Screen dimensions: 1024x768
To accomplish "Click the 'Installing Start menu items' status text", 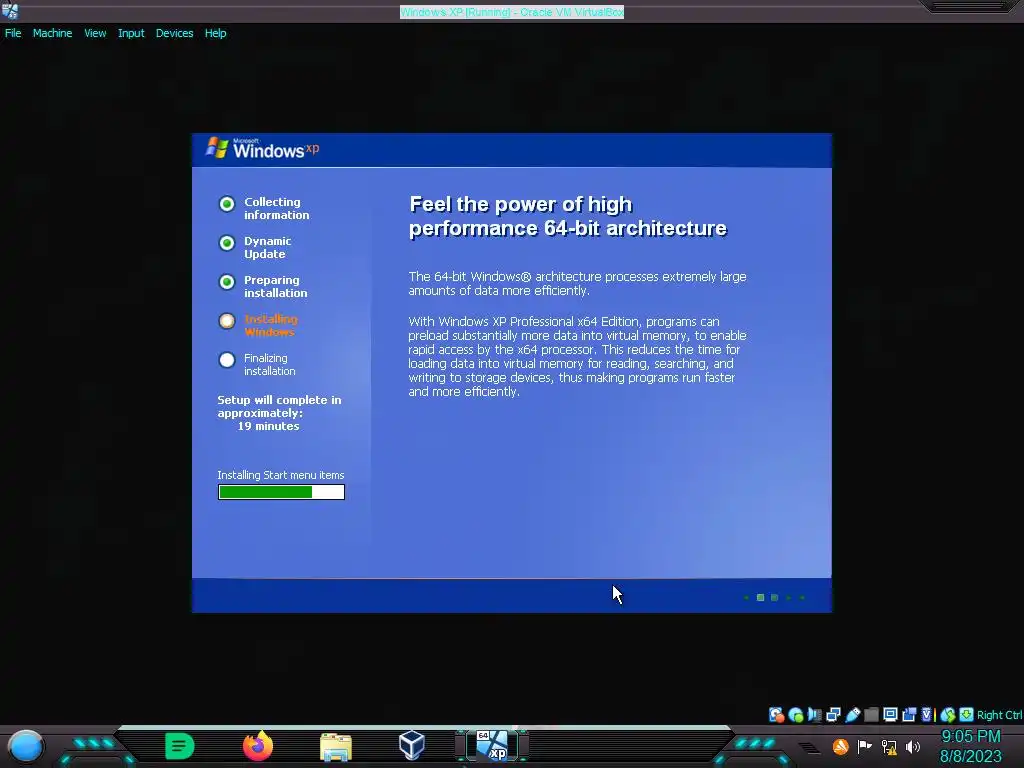I will 281,475.
